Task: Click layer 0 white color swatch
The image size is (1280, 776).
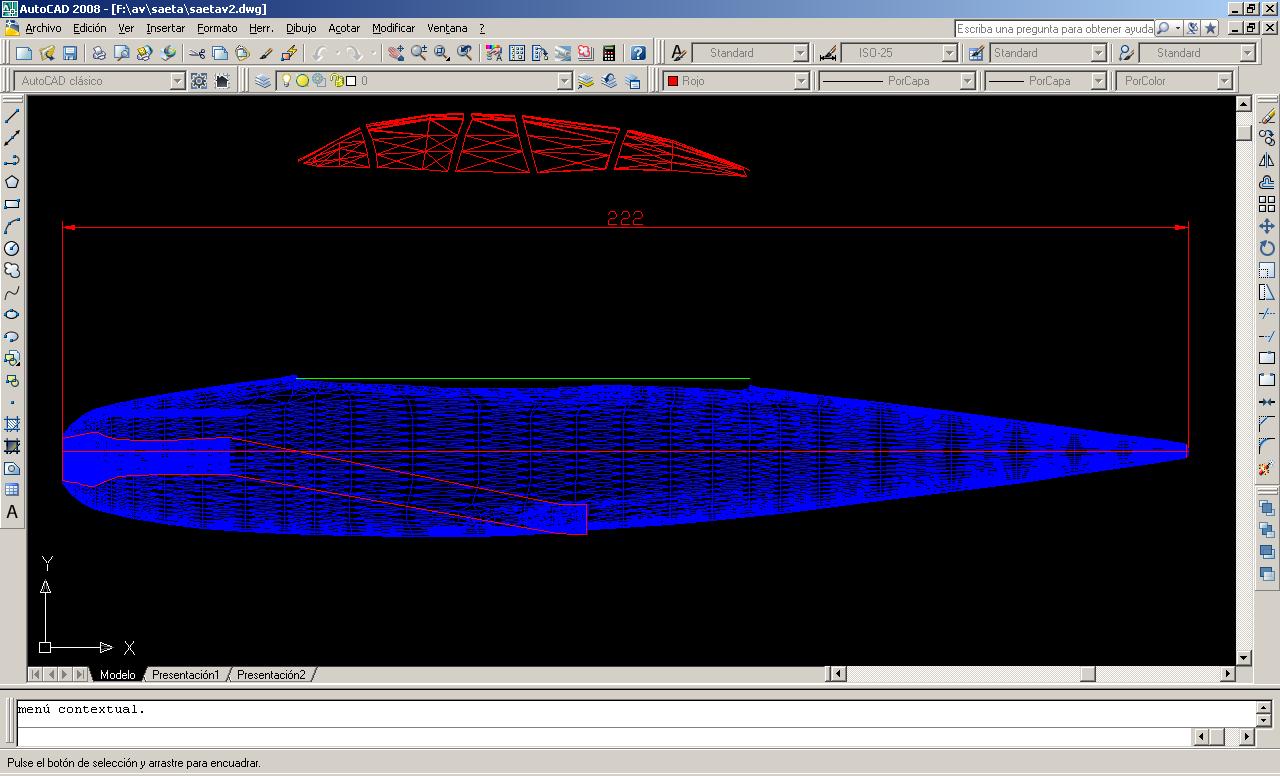Action: click(351, 81)
